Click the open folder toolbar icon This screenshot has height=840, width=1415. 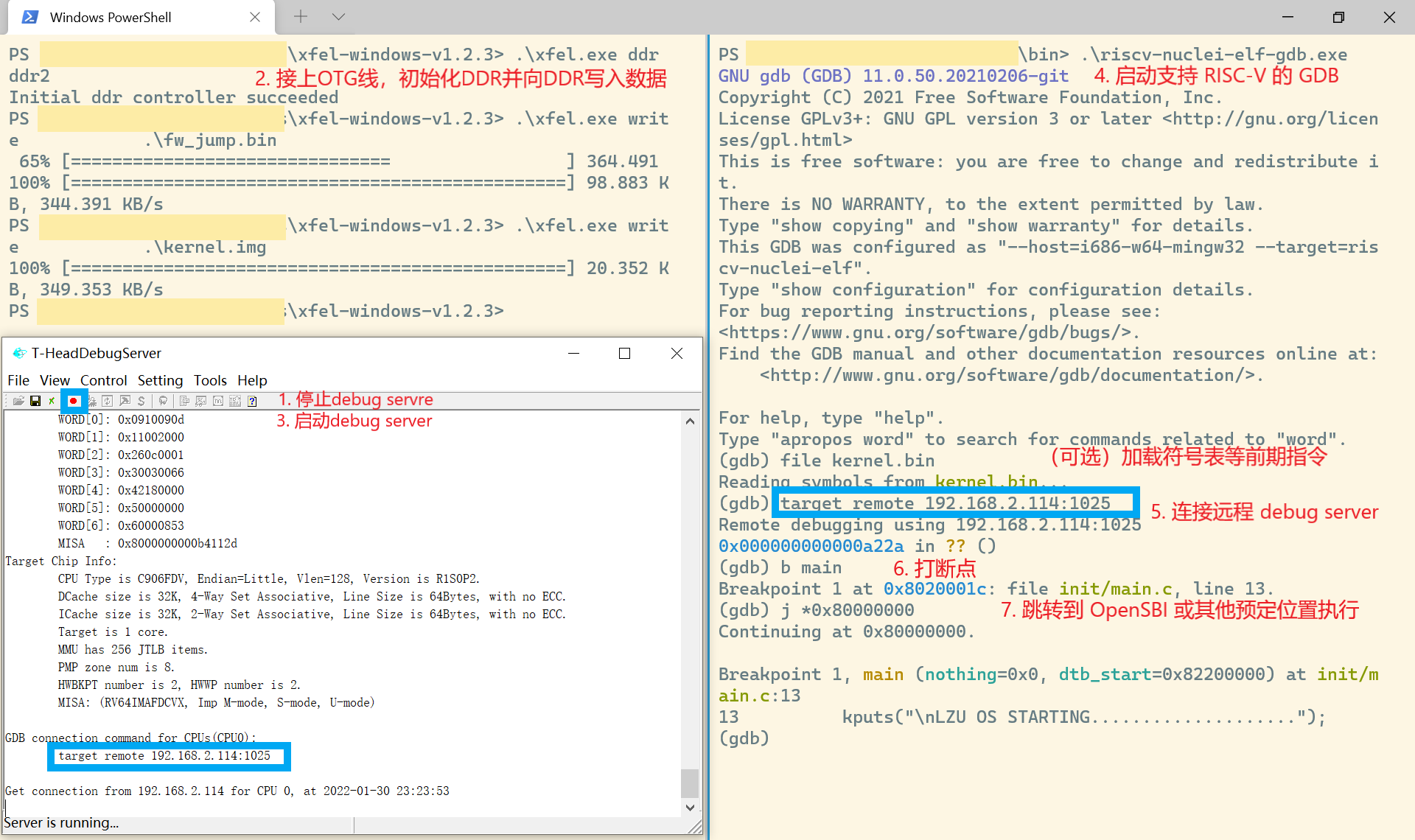[x=18, y=401]
